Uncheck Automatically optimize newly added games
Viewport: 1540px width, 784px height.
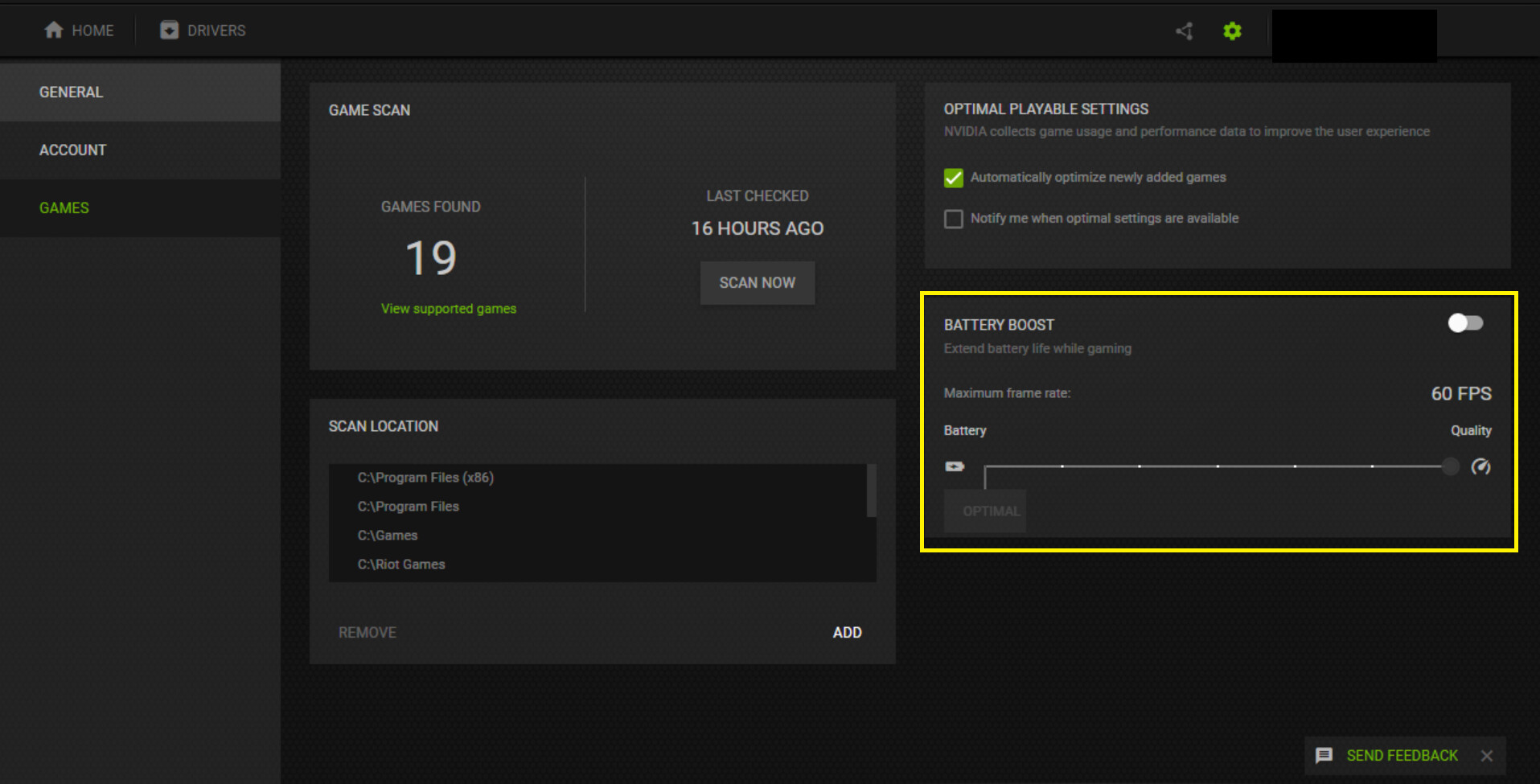(954, 178)
